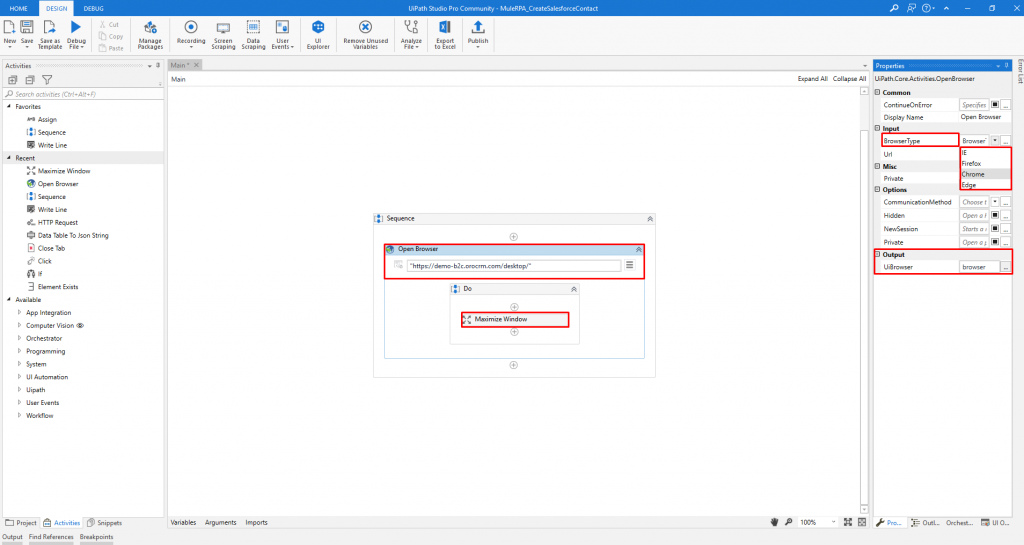The height and width of the screenshot is (545, 1024).
Task: Open the Output panel
Action: tap(12, 537)
